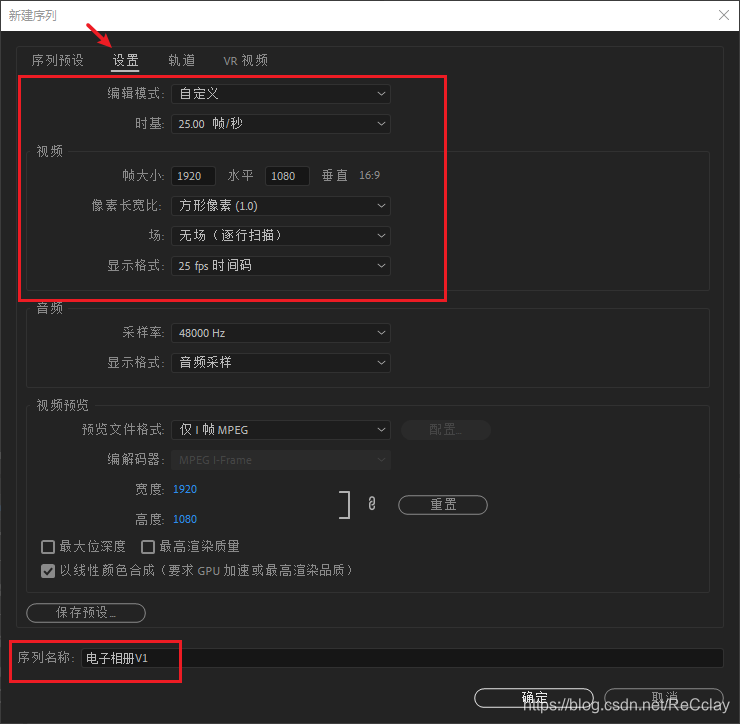Enable 最大位深度 checkbox
This screenshot has height=724, width=740.
click(48, 547)
